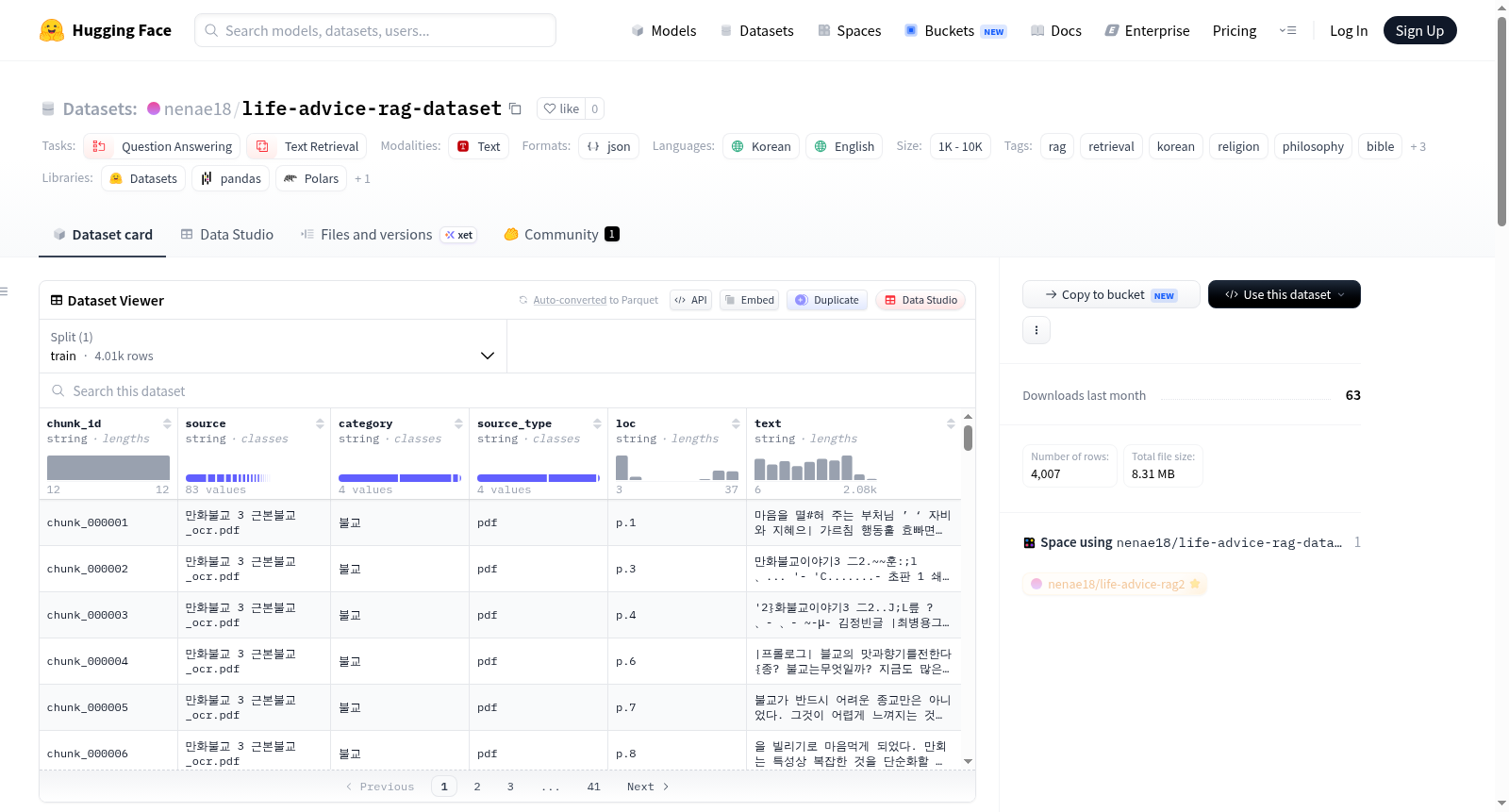
Task: Click Log In link
Action: (1349, 30)
